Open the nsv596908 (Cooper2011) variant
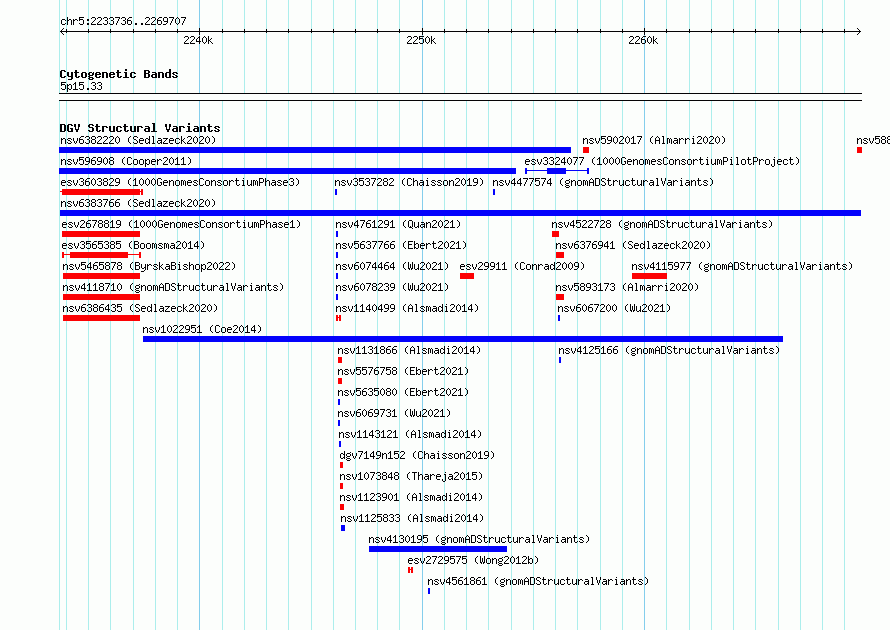This screenshot has width=890, height=630. click(126, 161)
